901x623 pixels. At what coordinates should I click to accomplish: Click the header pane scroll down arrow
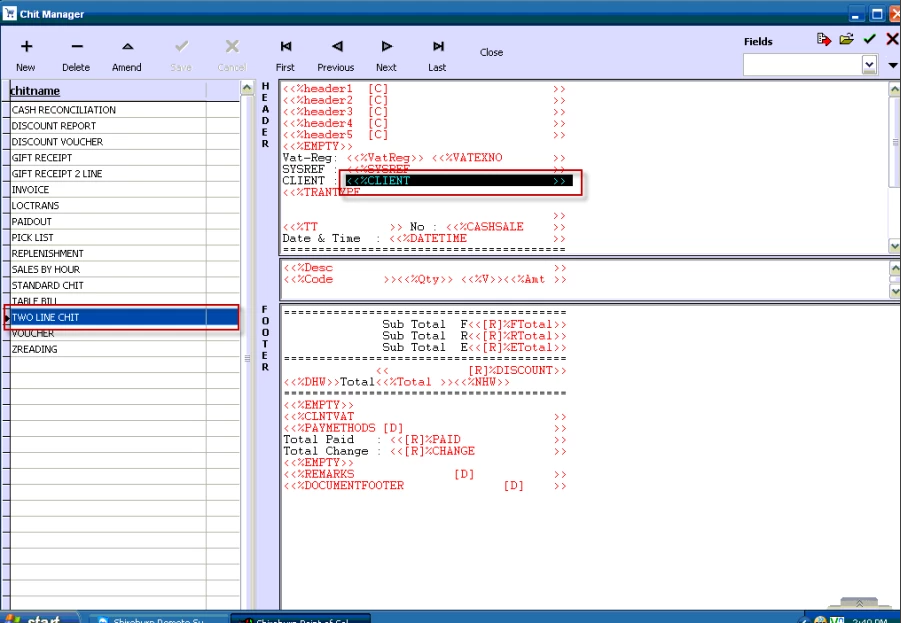pyautogui.click(x=895, y=246)
